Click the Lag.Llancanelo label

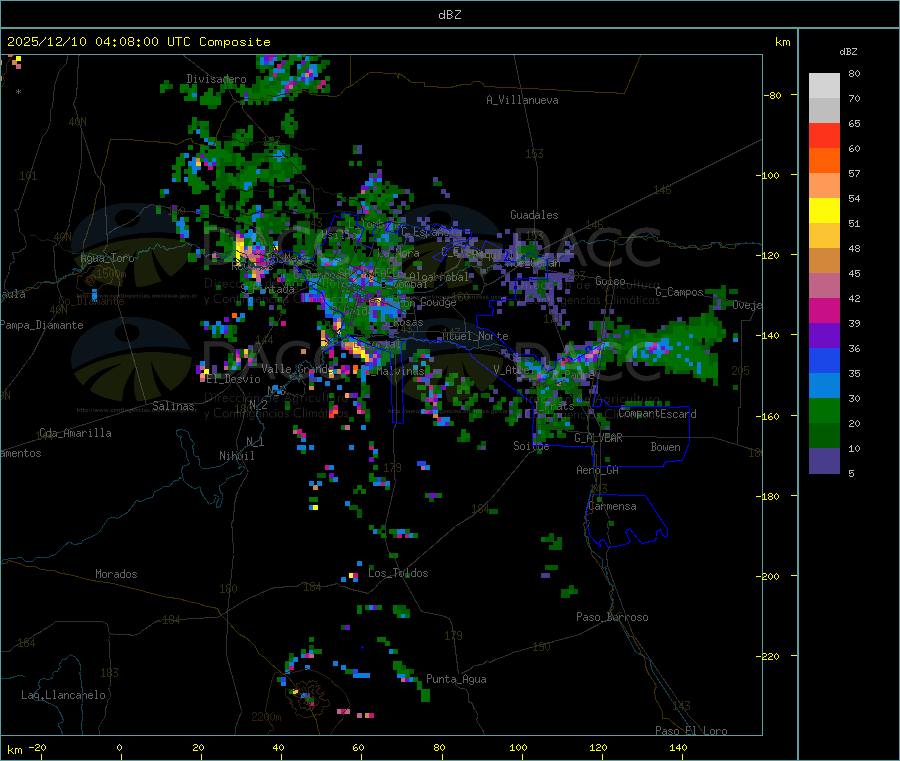pyautogui.click(x=63, y=695)
